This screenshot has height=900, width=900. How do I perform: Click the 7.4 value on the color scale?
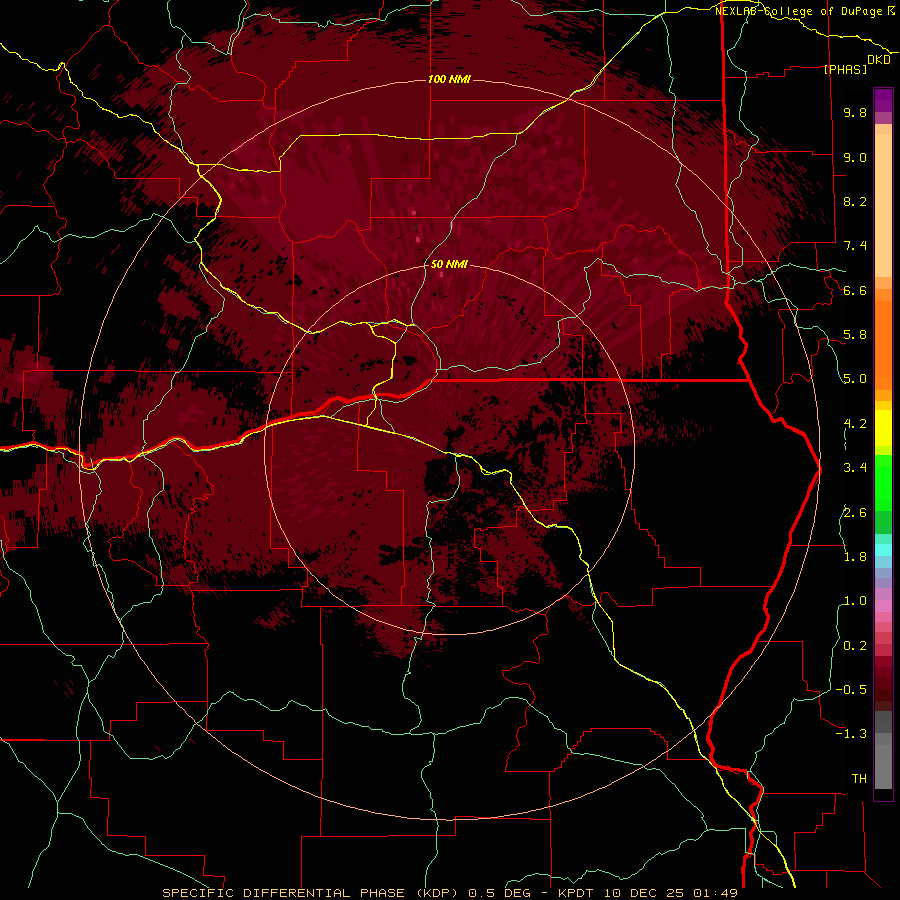click(x=855, y=246)
